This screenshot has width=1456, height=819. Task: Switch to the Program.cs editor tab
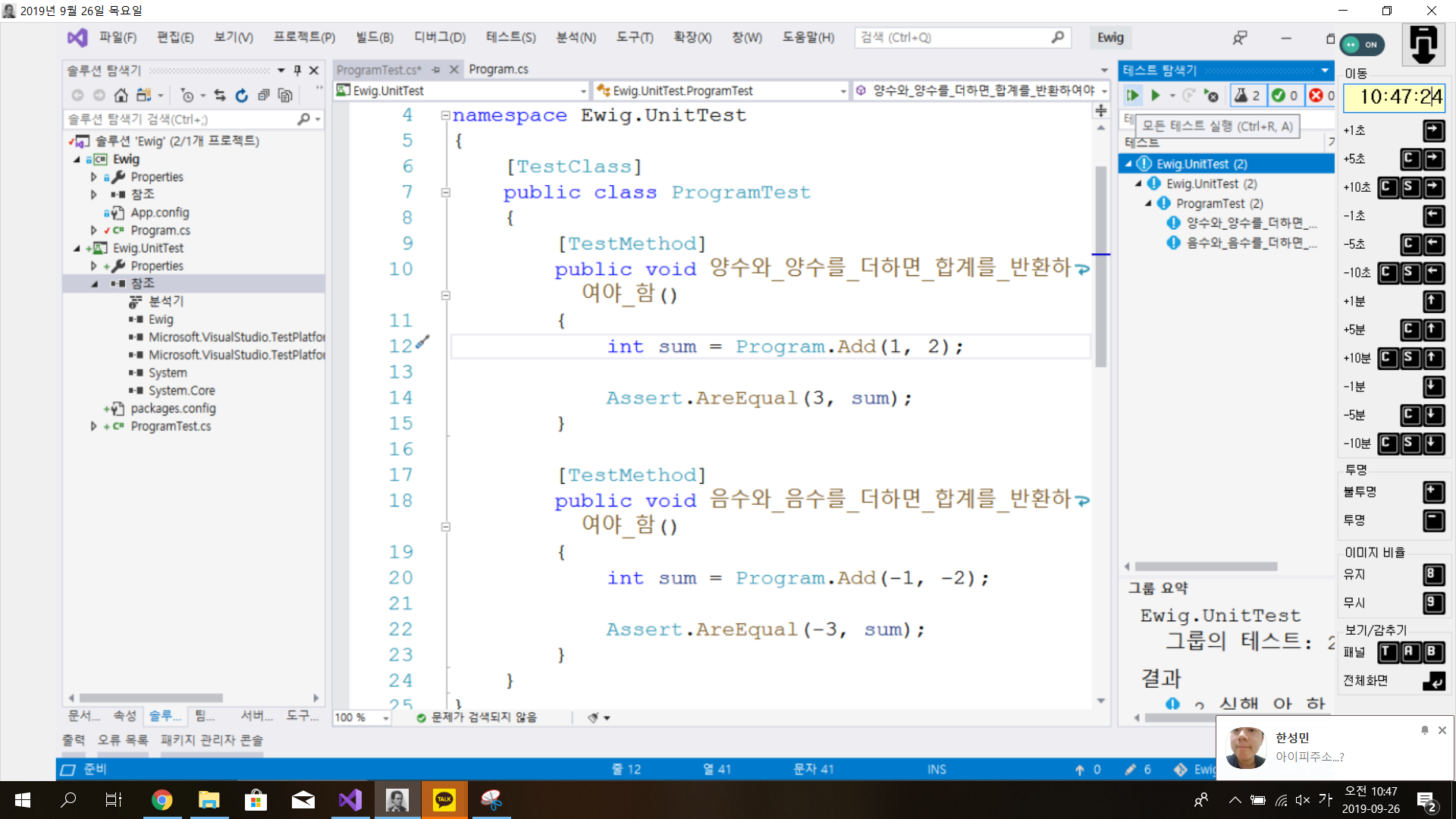pos(498,69)
